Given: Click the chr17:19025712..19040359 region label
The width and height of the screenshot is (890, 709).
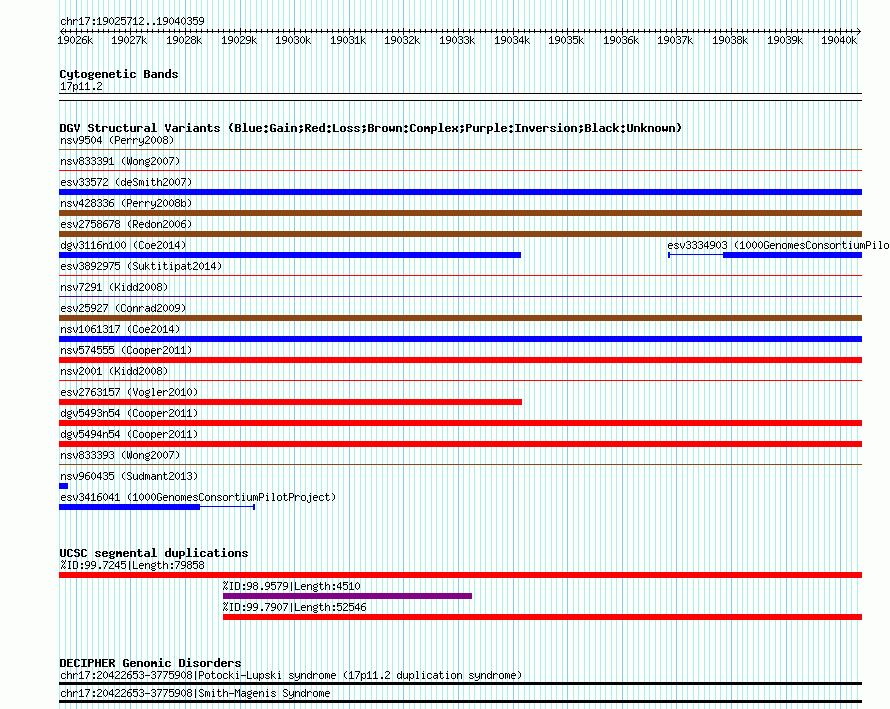Looking at the screenshot, I should (x=132, y=21).
